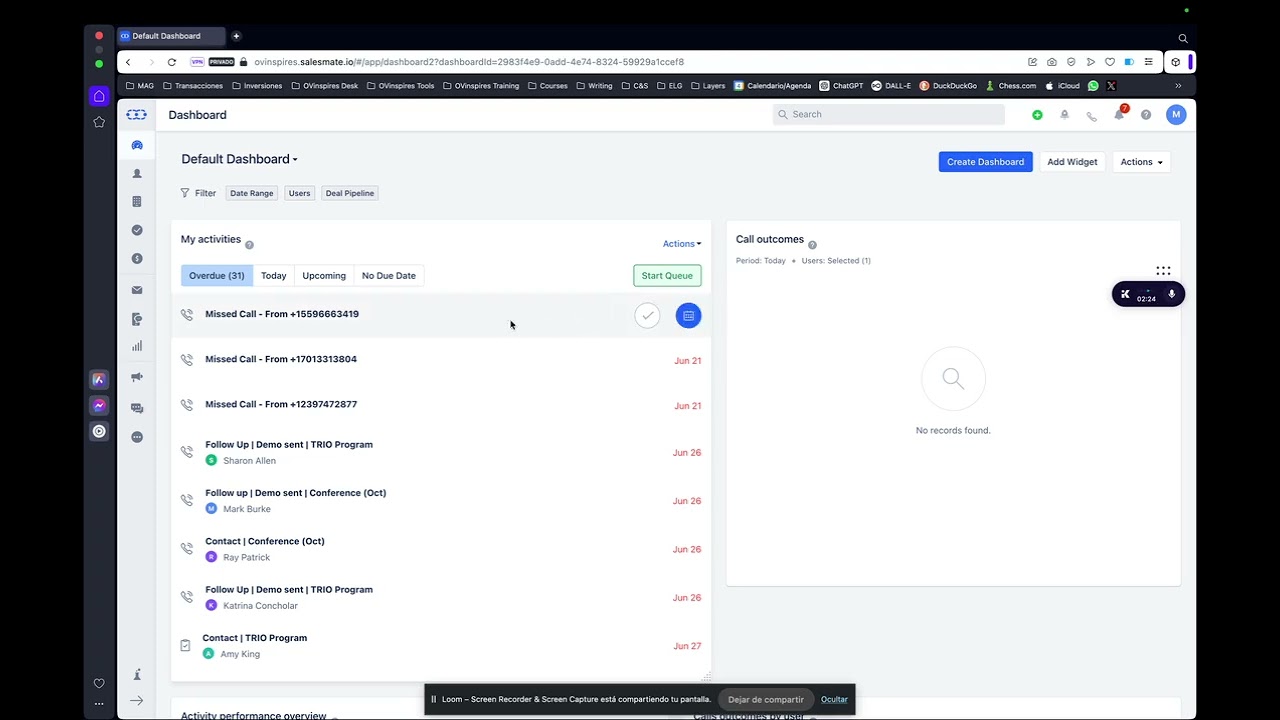Click the help icon beside My activities
1280x720 pixels.
(x=250, y=245)
